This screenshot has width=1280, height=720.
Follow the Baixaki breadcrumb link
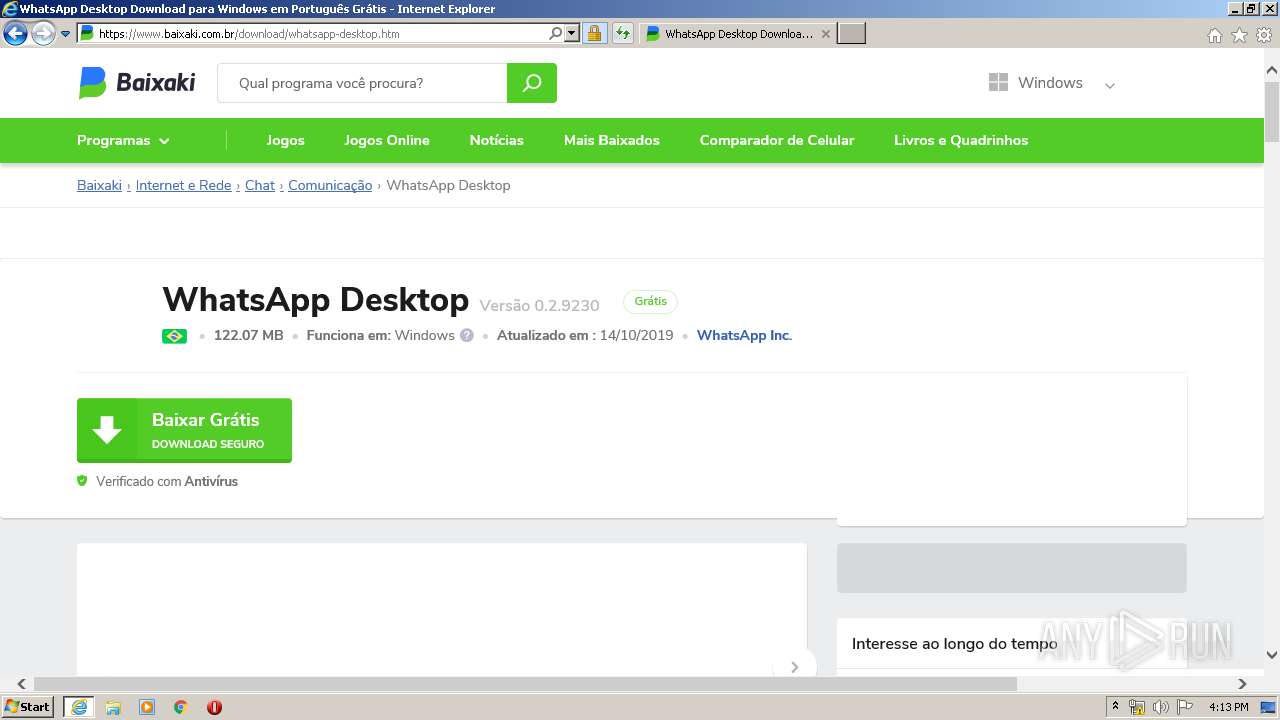99,185
